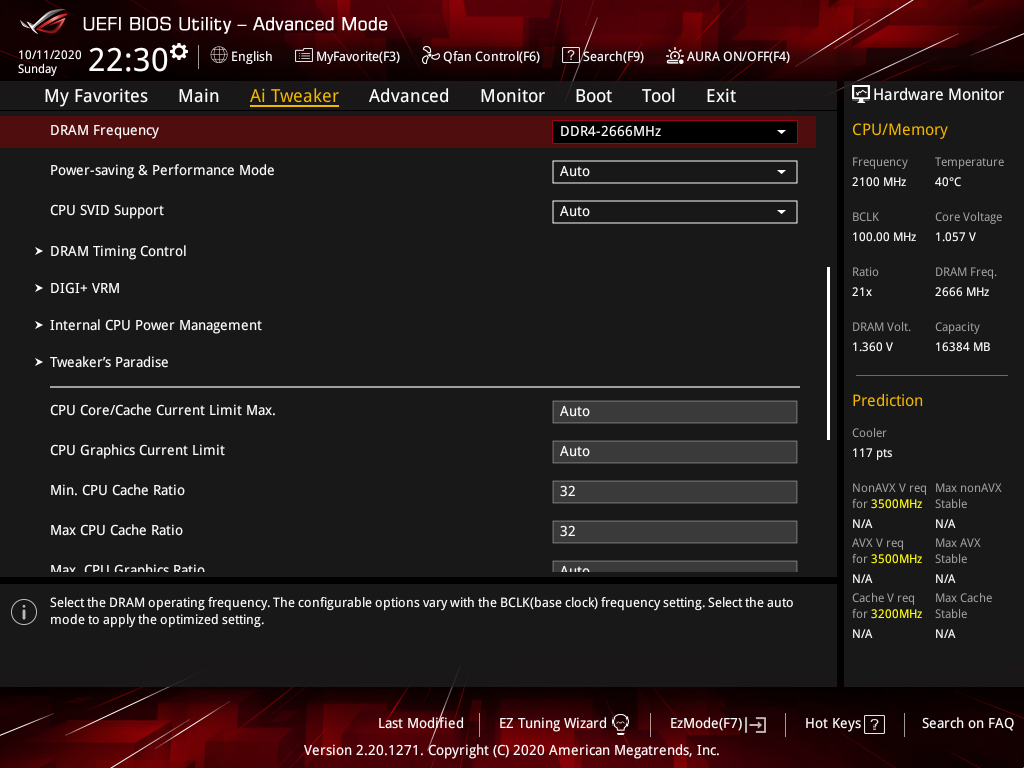Screen dimensions: 1024x768
Task: Switch to EzMode(F7)
Action: pos(707,723)
